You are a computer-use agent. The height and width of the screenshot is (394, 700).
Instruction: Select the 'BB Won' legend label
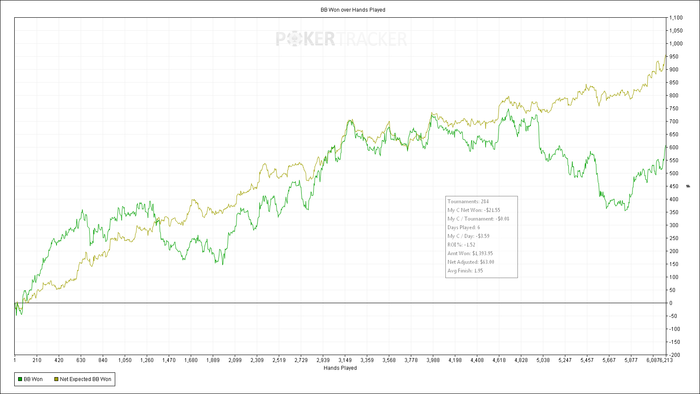point(33,379)
